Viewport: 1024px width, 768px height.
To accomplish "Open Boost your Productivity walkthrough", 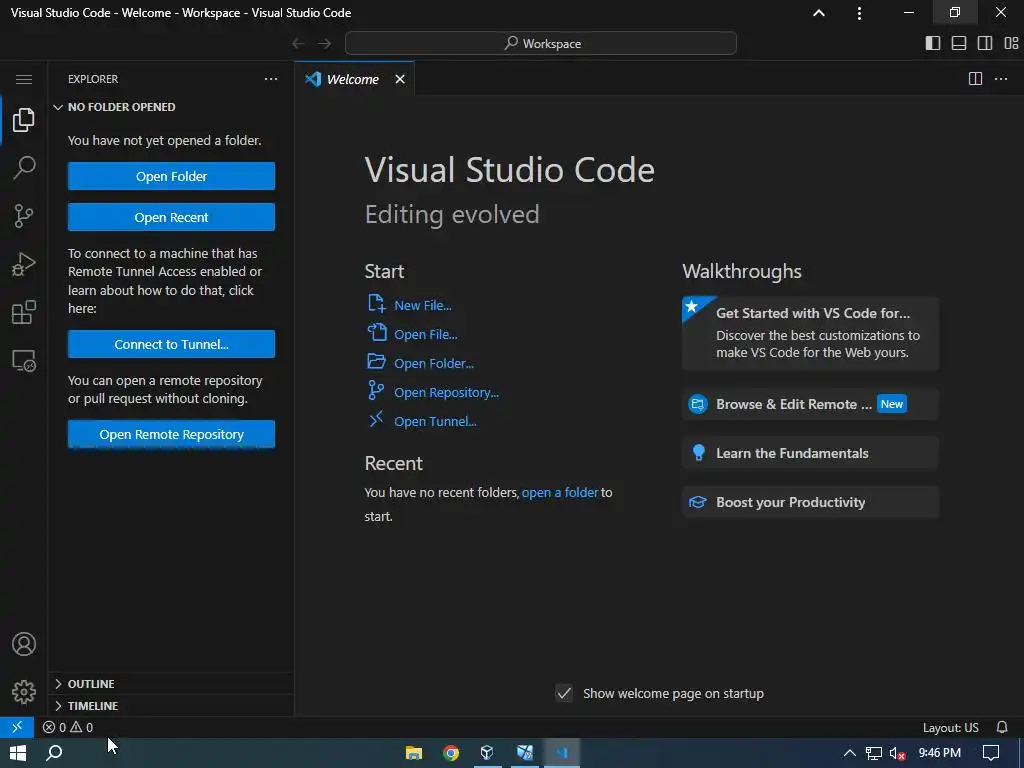I will (810, 502).
